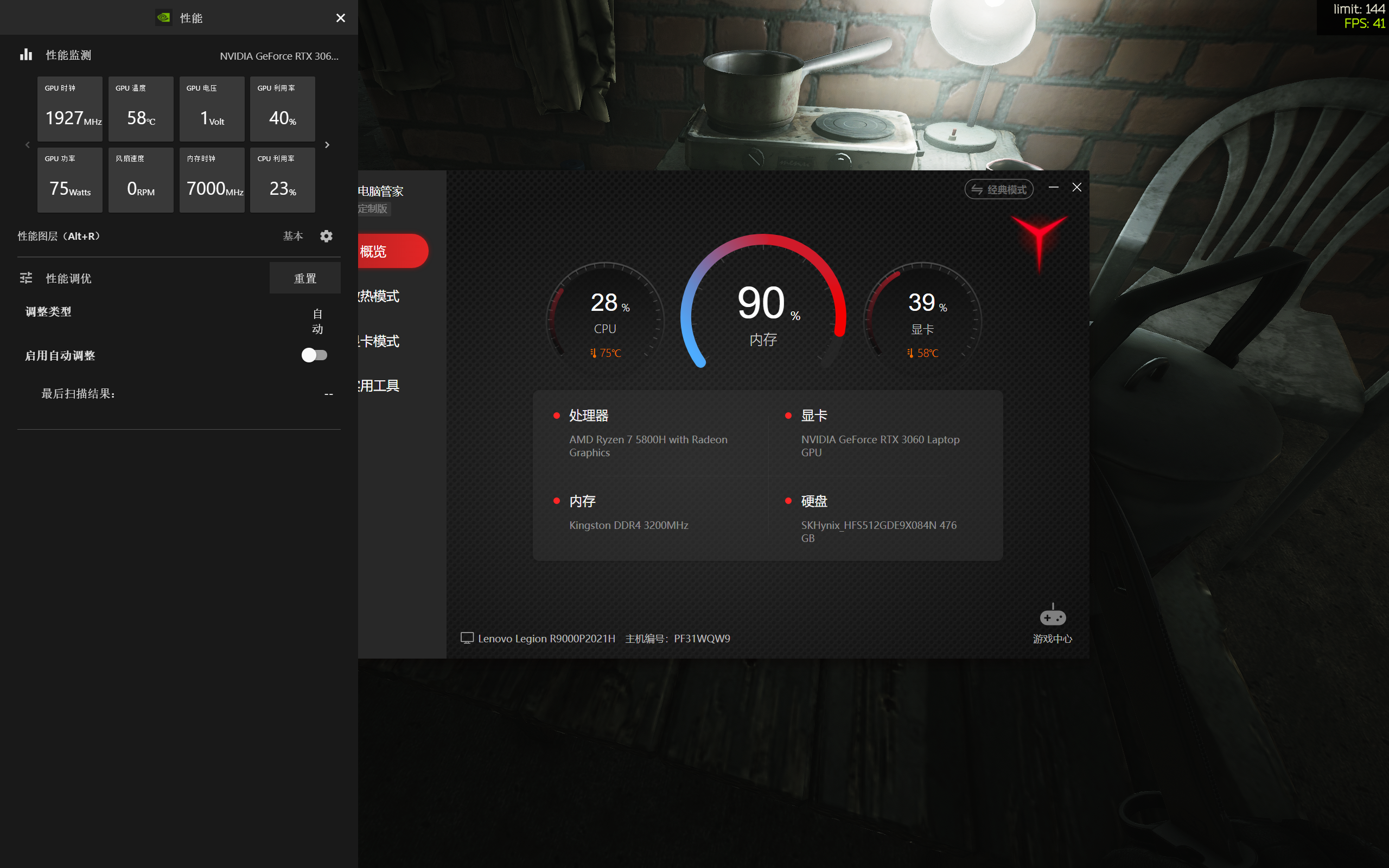Click the 重置 button
Viewport: 1389px width, 868px height.
pos(305,278)
